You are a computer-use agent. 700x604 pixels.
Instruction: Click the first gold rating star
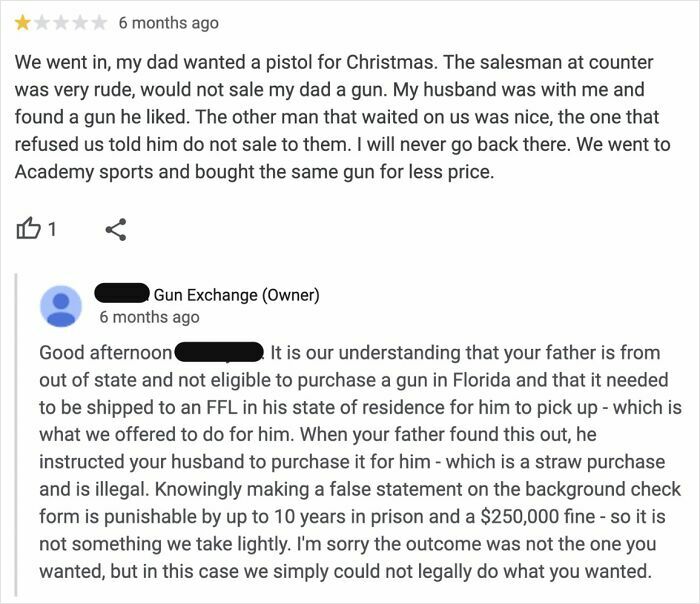pyautogui.click(x=22, y=20)
